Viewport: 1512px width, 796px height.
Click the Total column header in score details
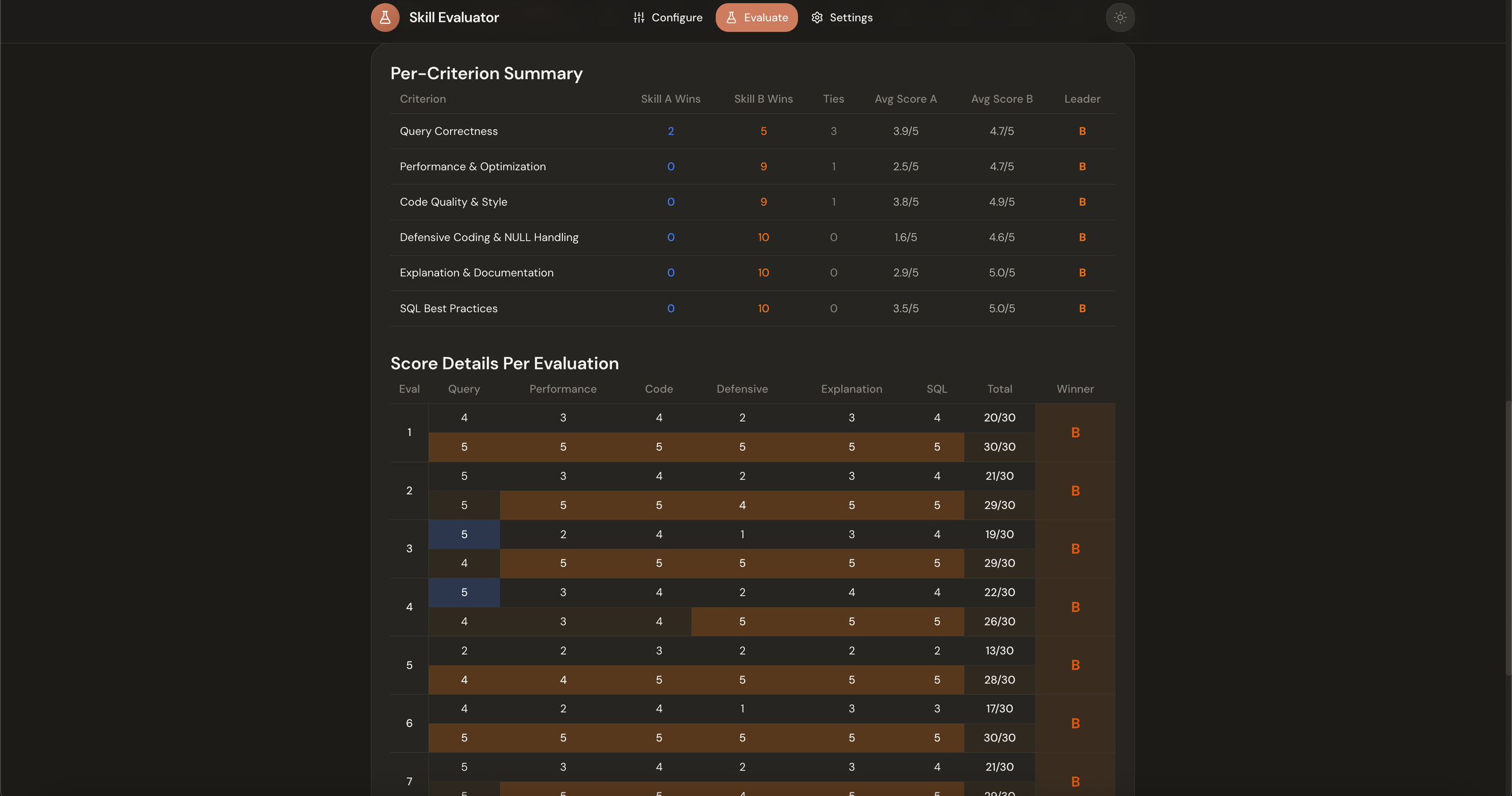(x=999, y=389)
